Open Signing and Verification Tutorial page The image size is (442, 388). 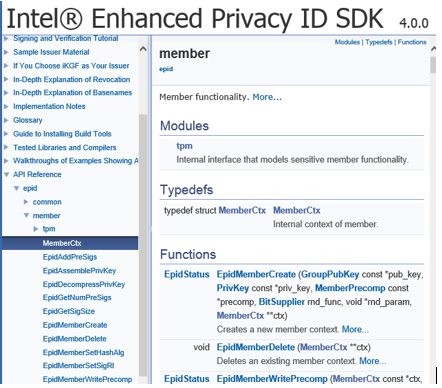point(66,38)
